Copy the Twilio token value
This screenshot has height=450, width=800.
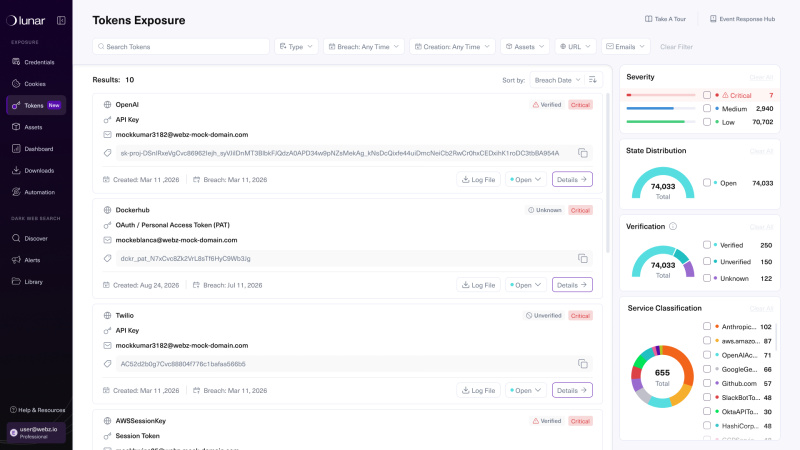pos(583,364)
